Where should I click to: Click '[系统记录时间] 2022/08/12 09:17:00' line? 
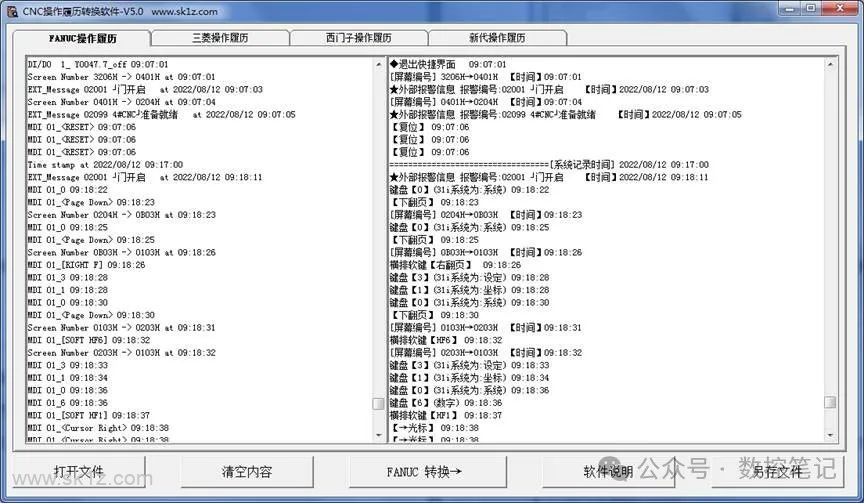pos(549,165)
